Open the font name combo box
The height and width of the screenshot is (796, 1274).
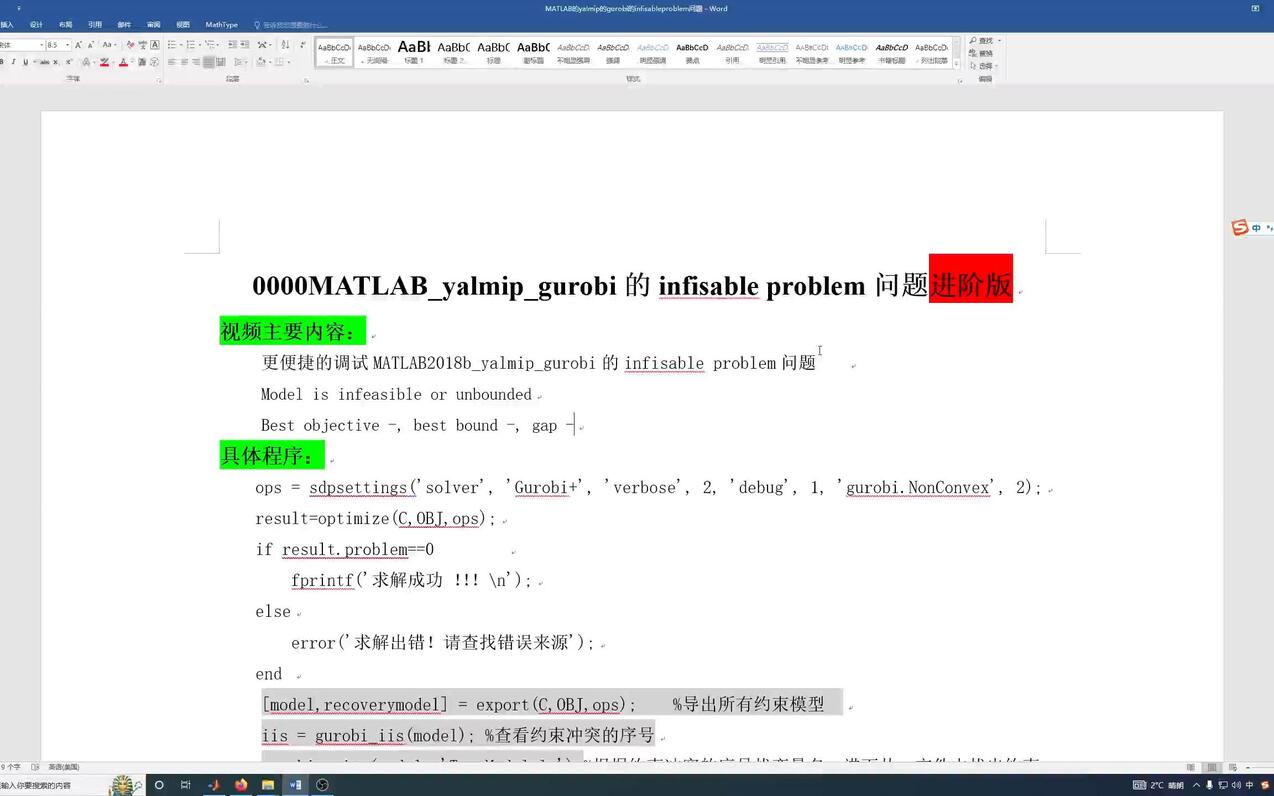coord(22,45)
